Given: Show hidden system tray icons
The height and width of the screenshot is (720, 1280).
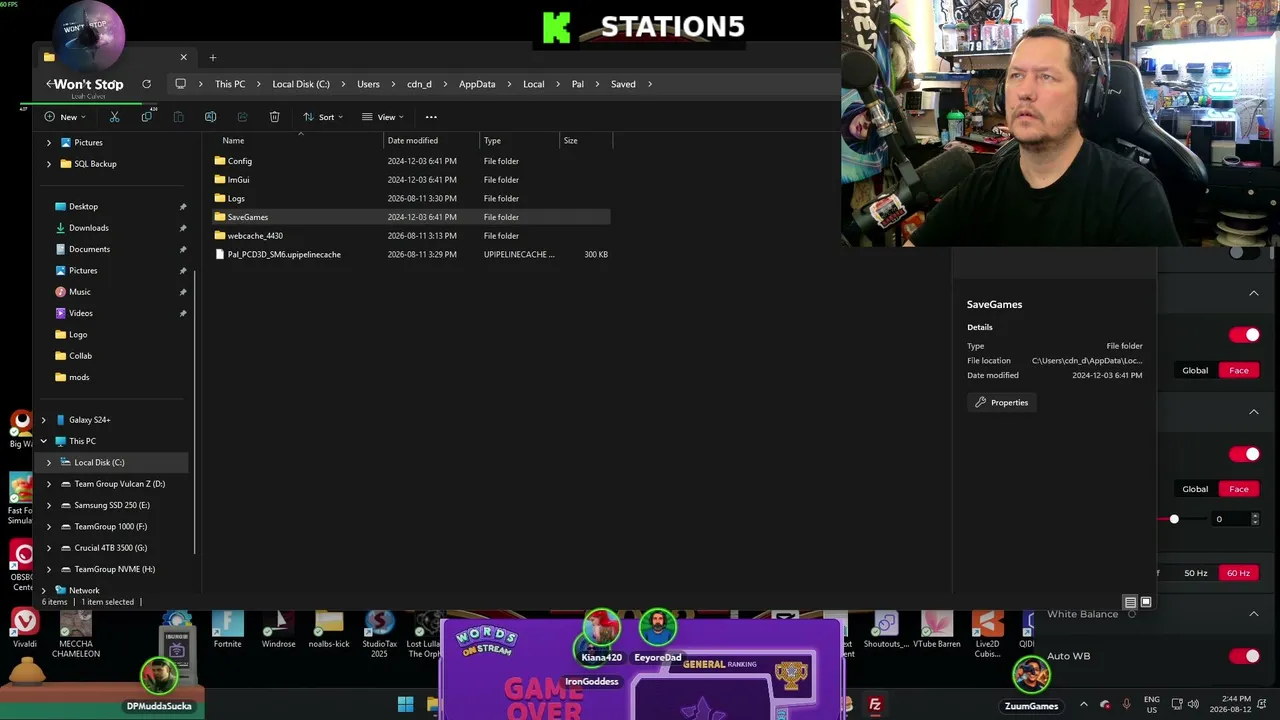Looking at the screenshot, I should point(1083,705).
